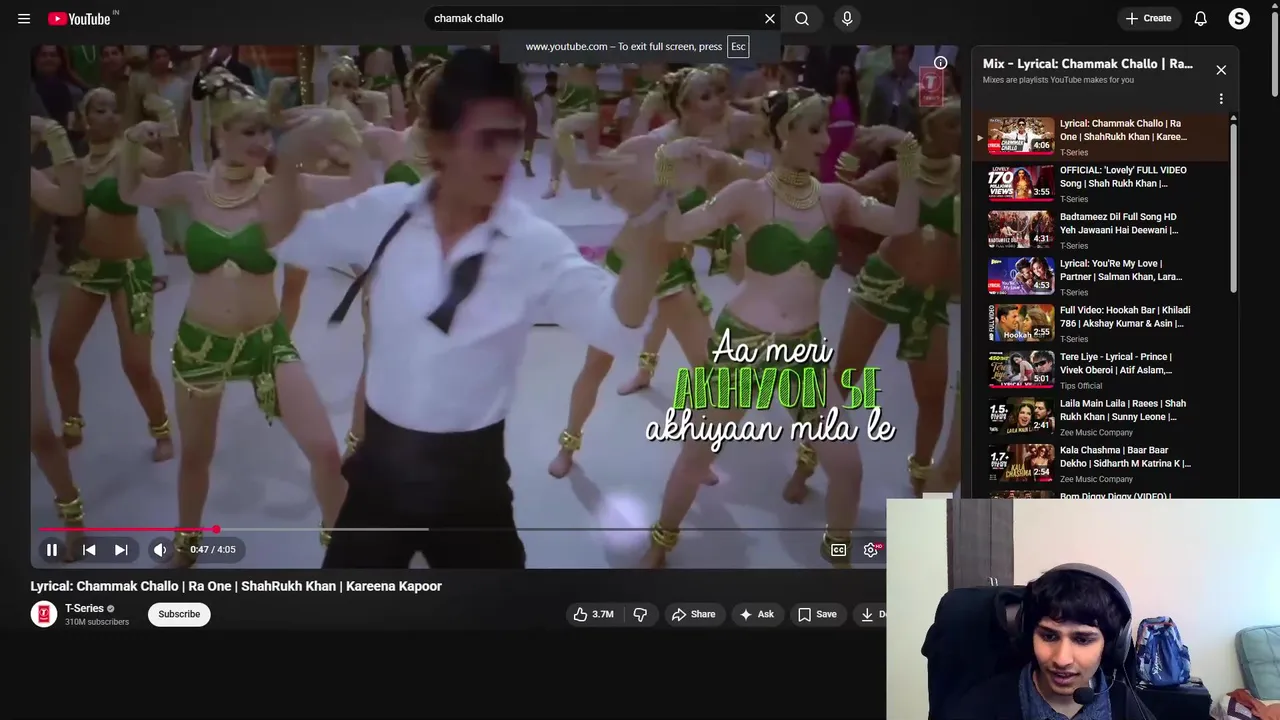Play Badtameez Dil Full Song HD
Screen dimensions: 1280x720
click(x=1100, y=231)
